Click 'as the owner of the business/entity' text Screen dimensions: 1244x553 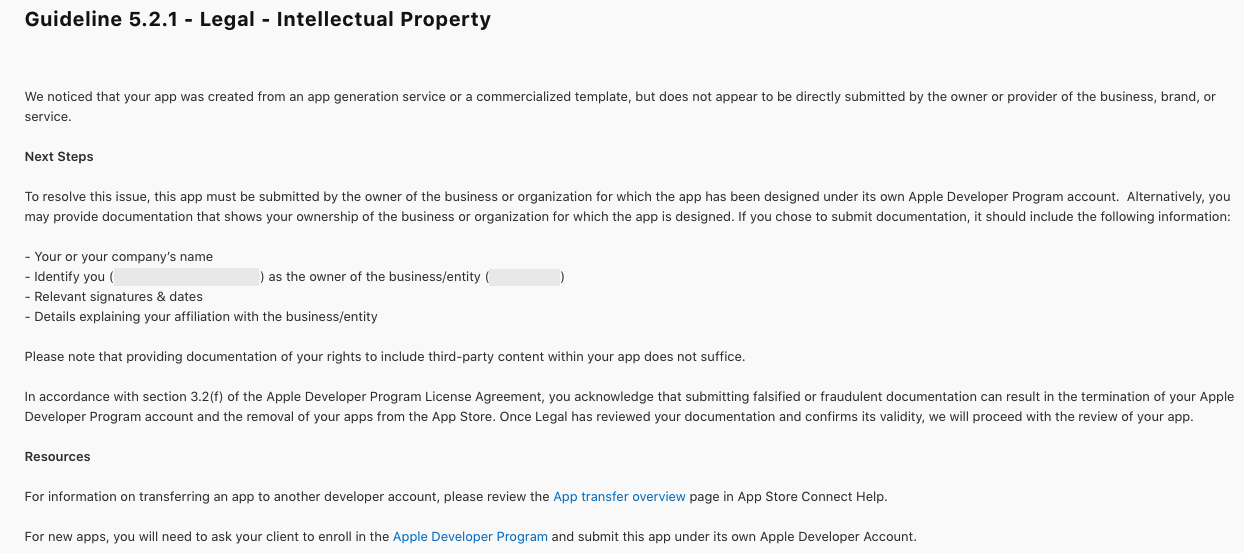pos(375,276)
